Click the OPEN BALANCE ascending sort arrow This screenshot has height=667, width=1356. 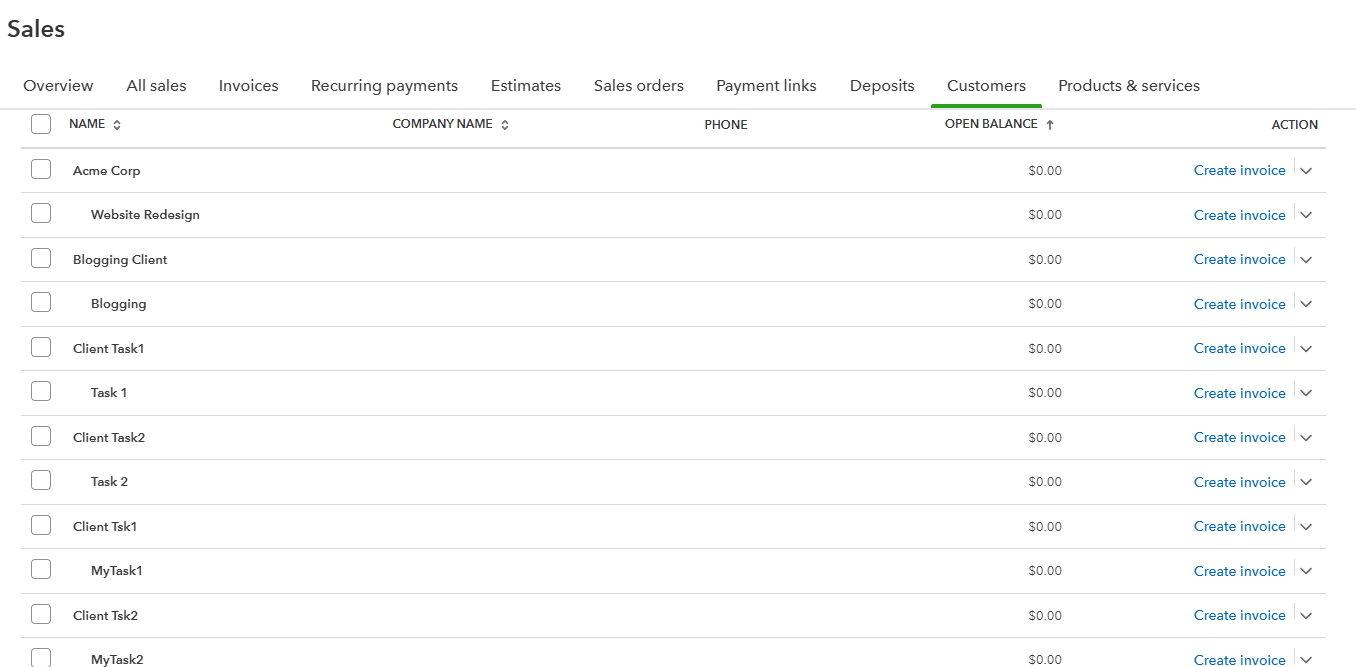point(1050,125)
